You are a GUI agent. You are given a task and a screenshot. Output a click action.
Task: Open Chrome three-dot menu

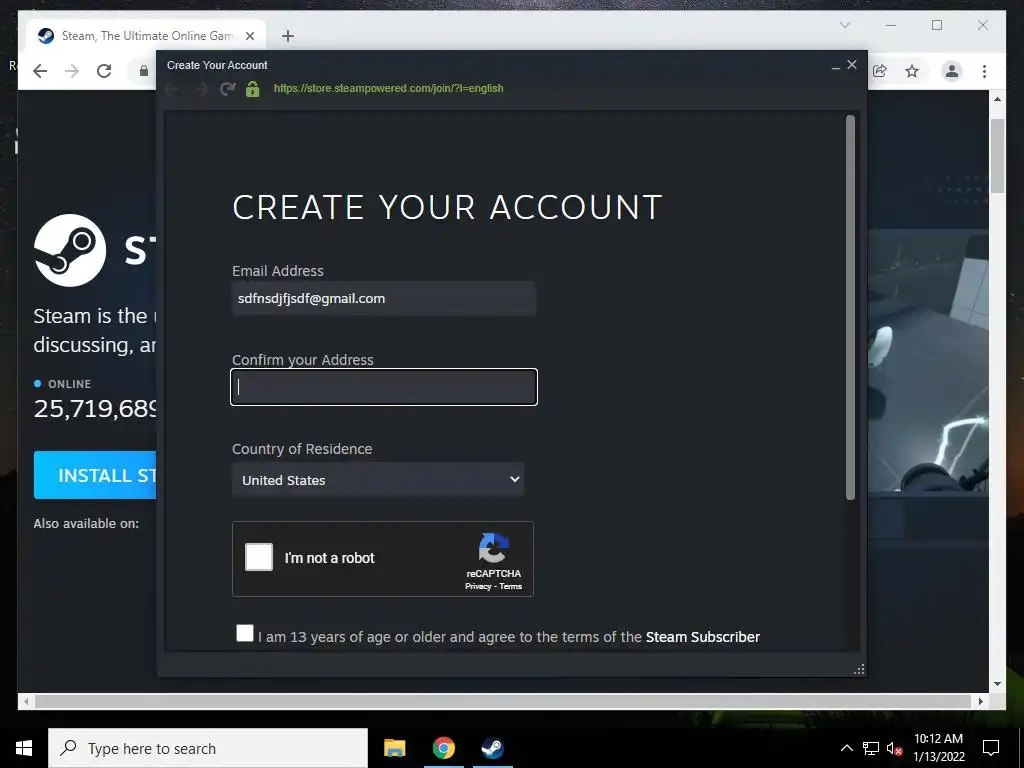[x=984, y=71]
